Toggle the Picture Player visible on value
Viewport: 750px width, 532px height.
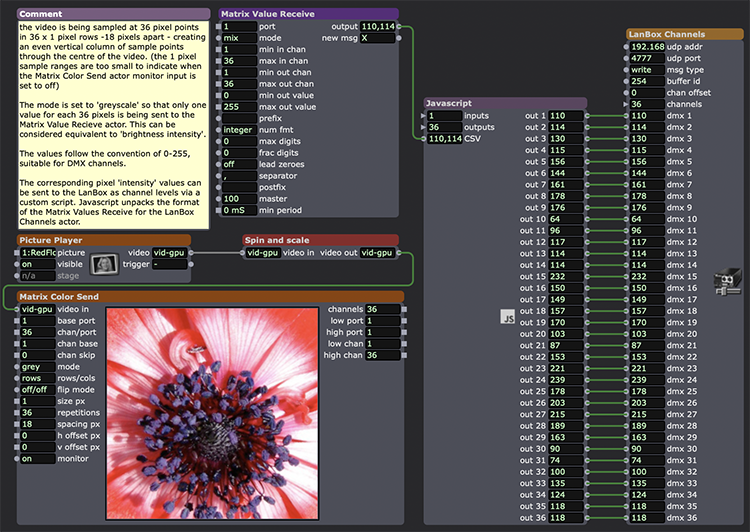(x=37, y=265)
